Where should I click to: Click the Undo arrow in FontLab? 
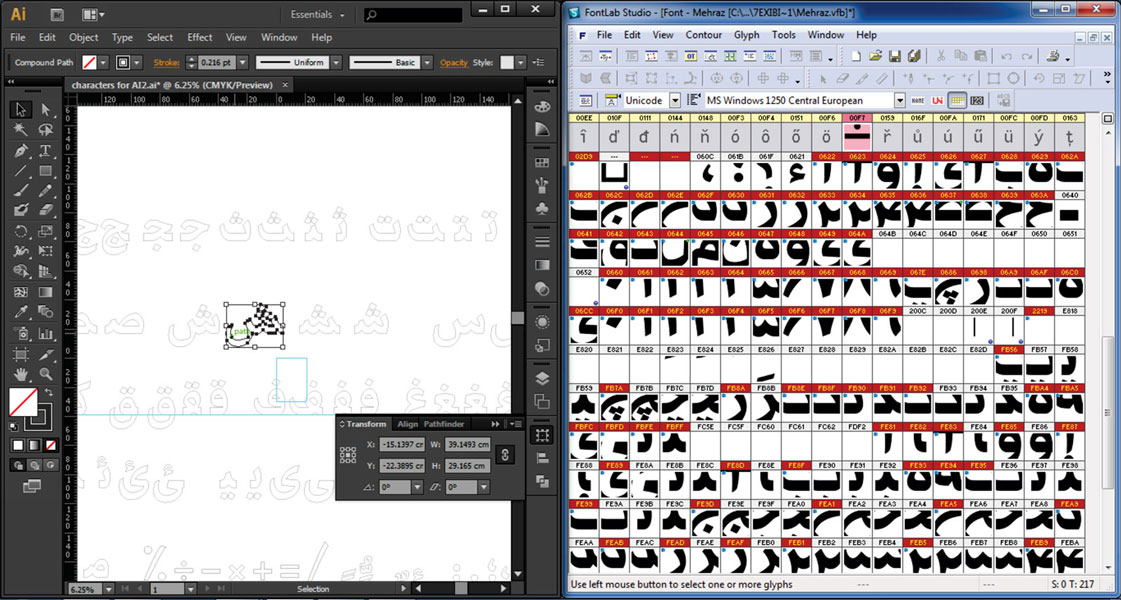(x=1007, y=56)
